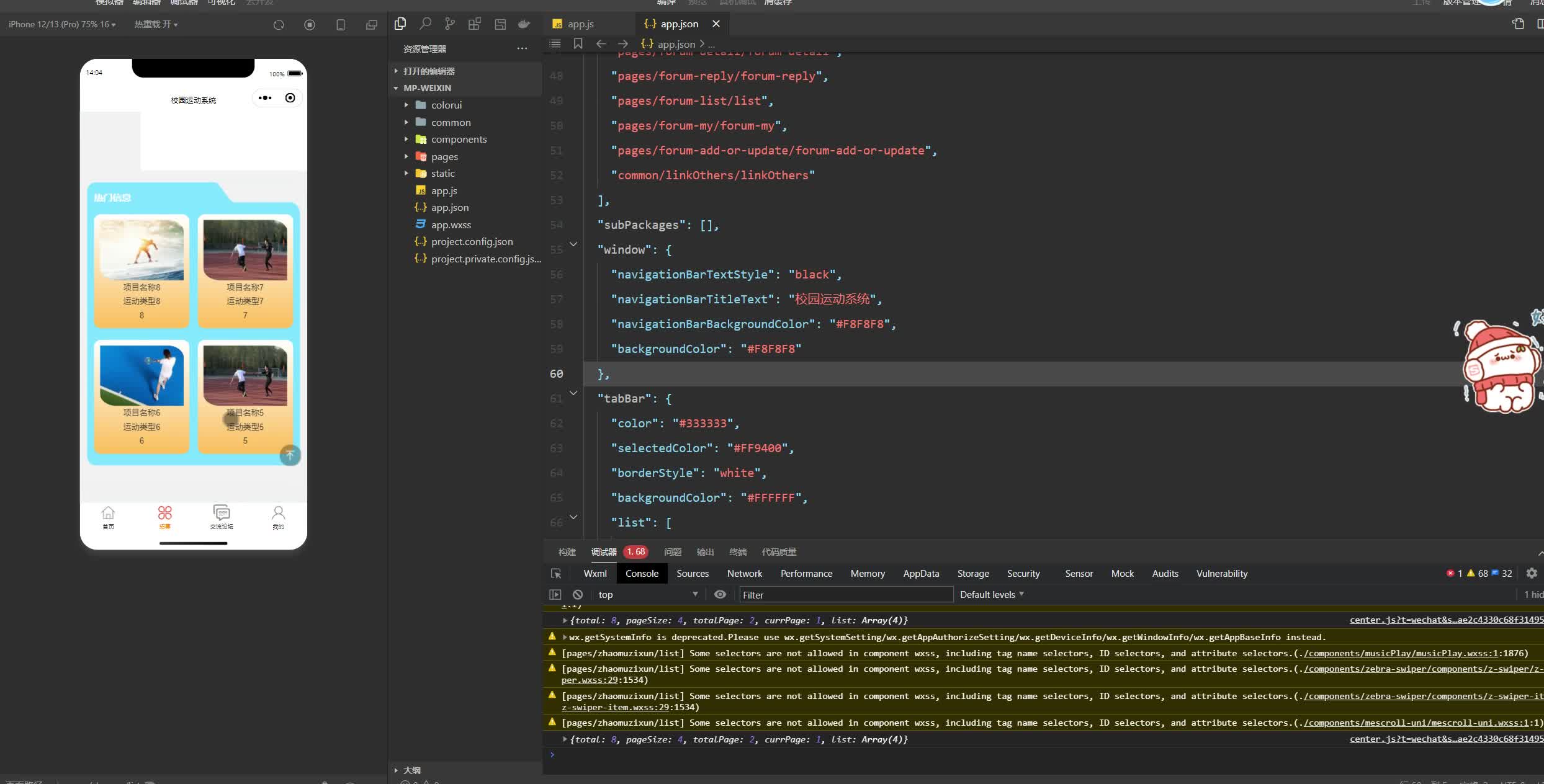Open the source control branch icon
The width and height of the screenshot is (1544, 784).
click(x=450, y=24)
